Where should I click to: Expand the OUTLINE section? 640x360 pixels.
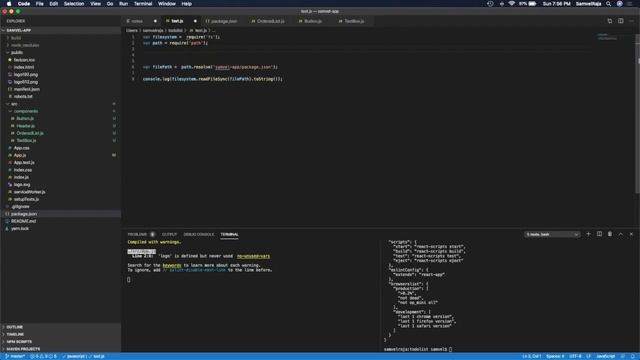(60, 327)
